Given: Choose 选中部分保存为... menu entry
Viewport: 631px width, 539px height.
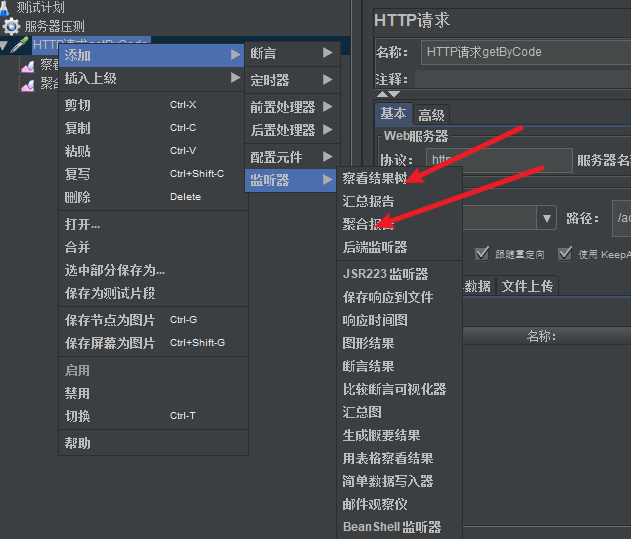Looking at the screenshot, I should (x=153, y=270).
